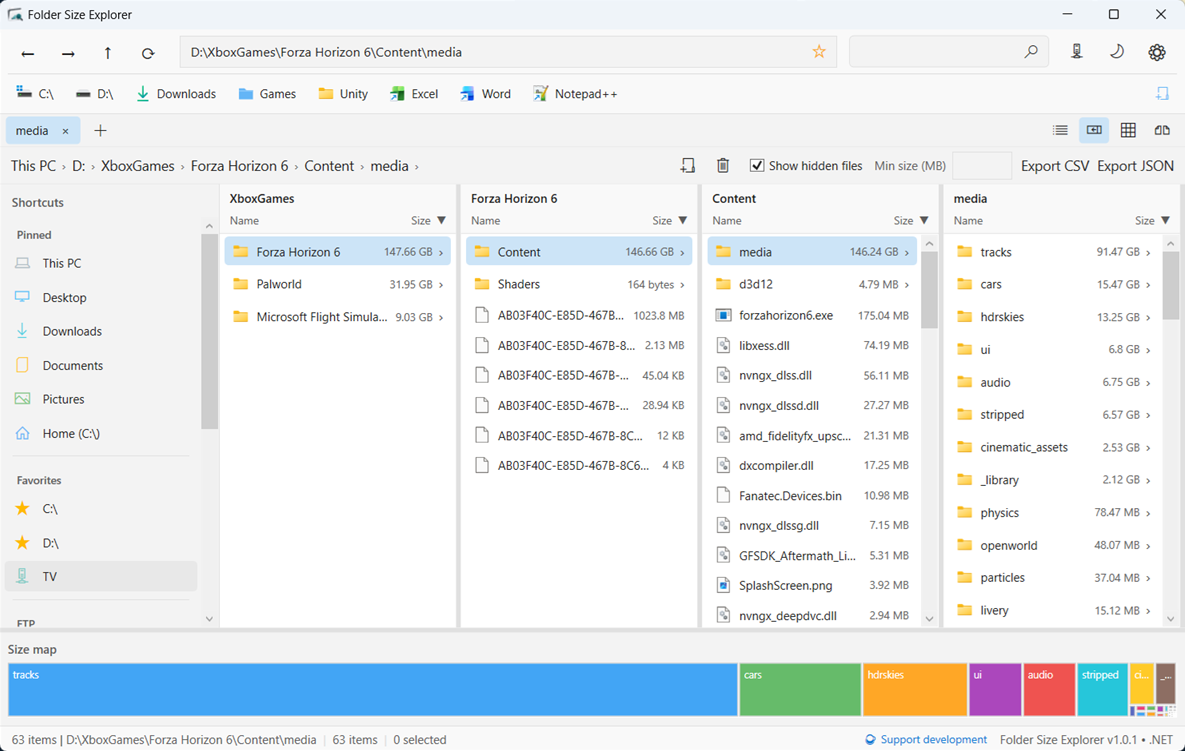Switch to dual pane view
The height and width of the screenshot is (751, 1185).
click(1162, 130)
